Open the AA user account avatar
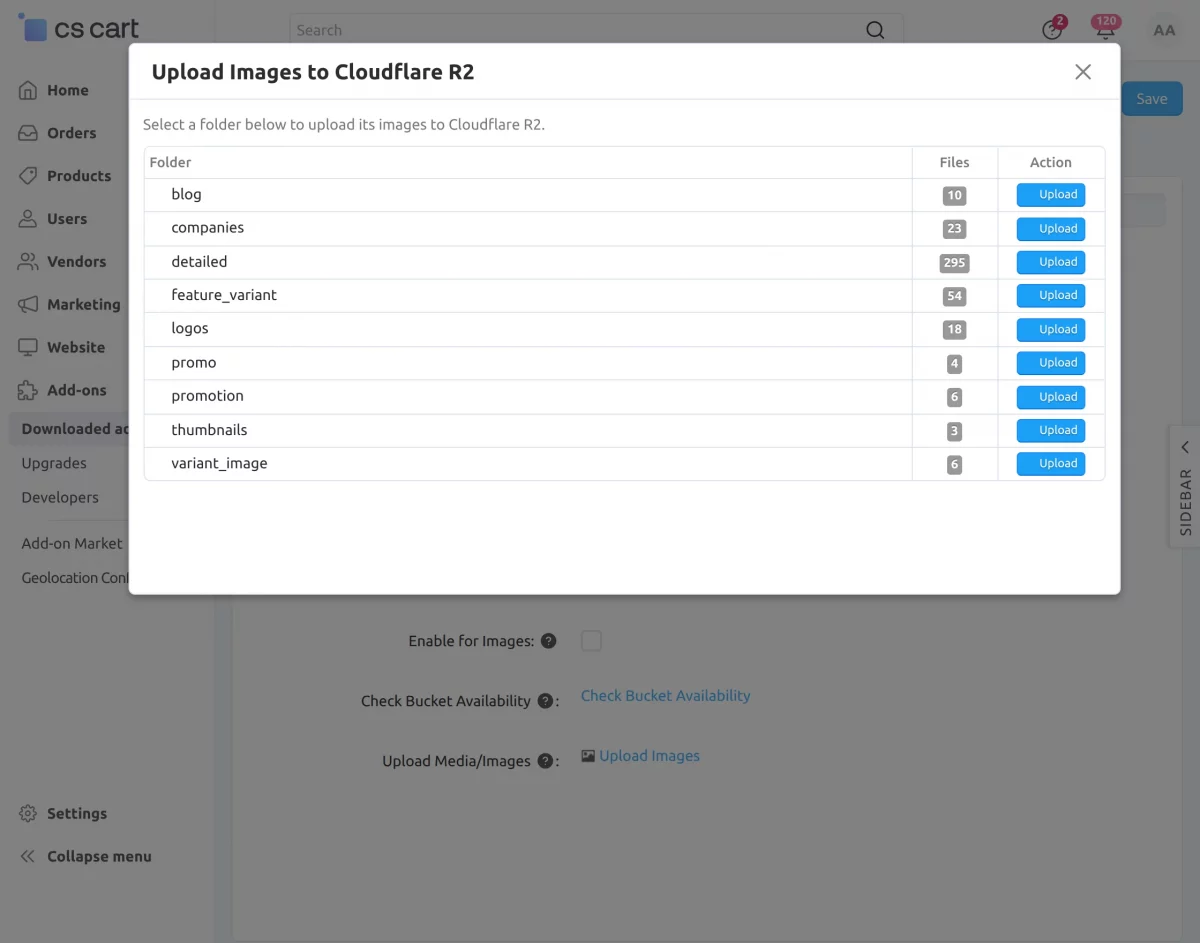Viewport: 1200px width, 943px height. 1164,30
